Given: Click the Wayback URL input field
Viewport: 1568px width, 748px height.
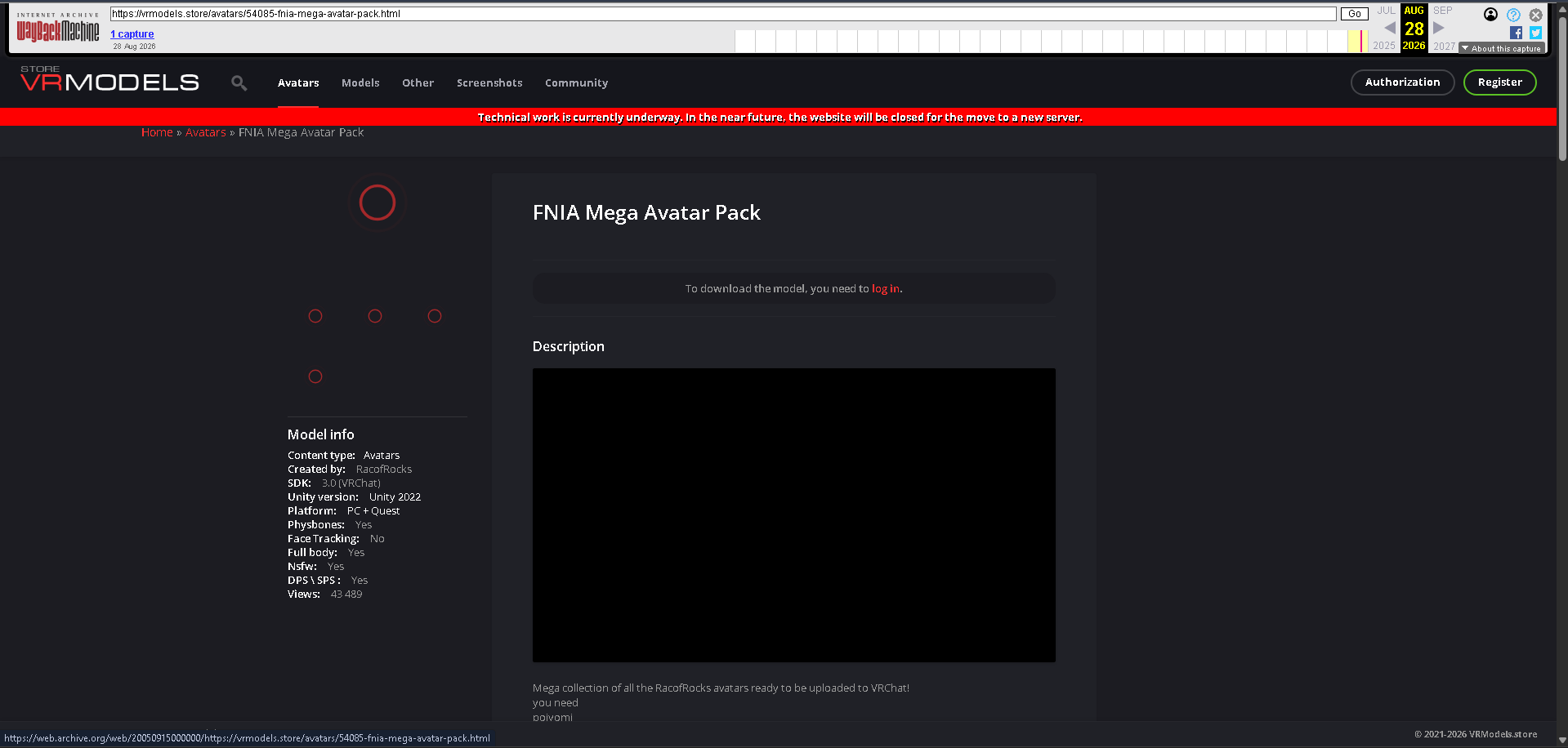Looking at the screenshot, I should pos(723,14).
